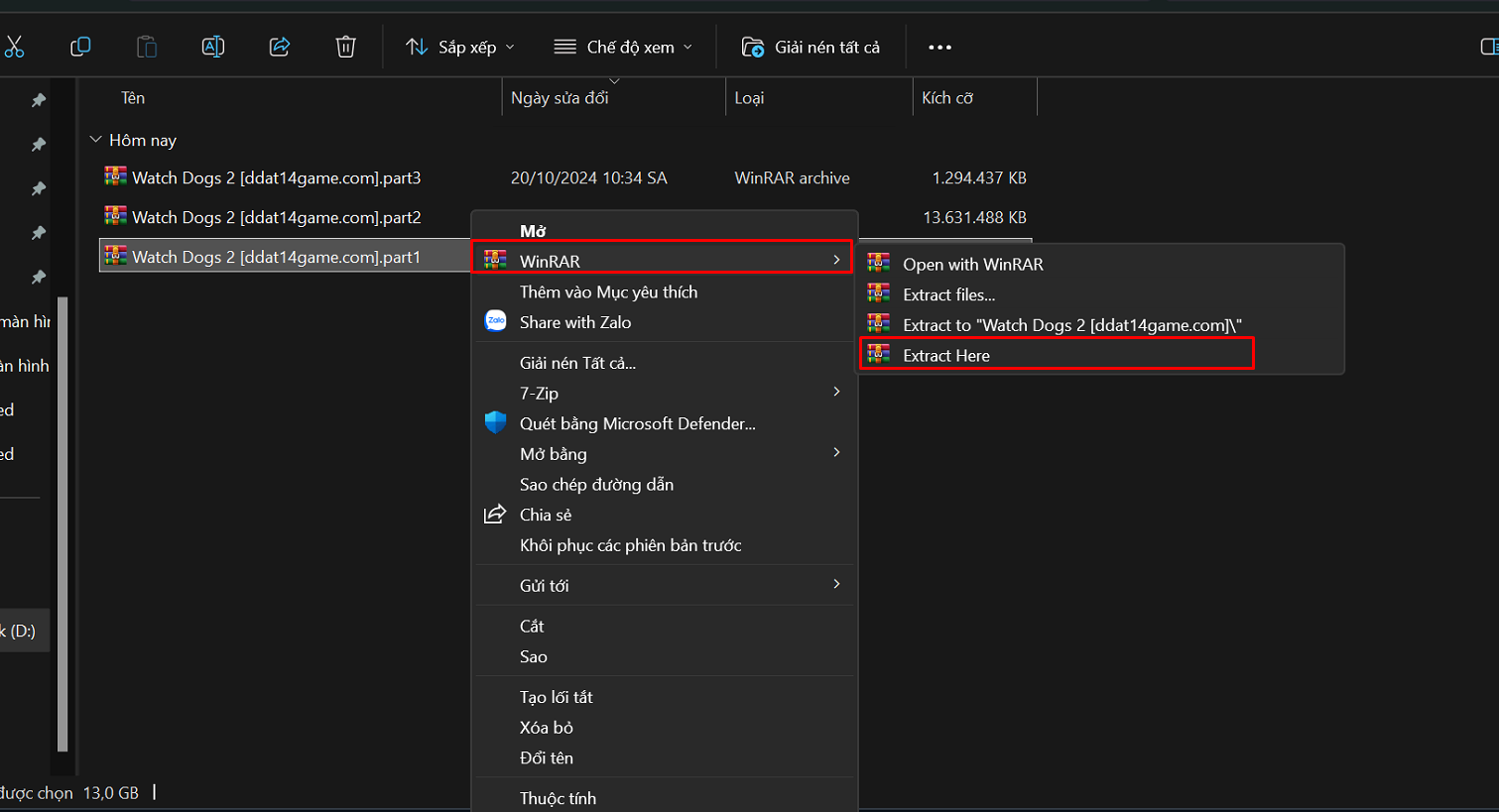Click the size 1.294.437 KB
Screen dimensions: 1499x812
click(979, 177)
